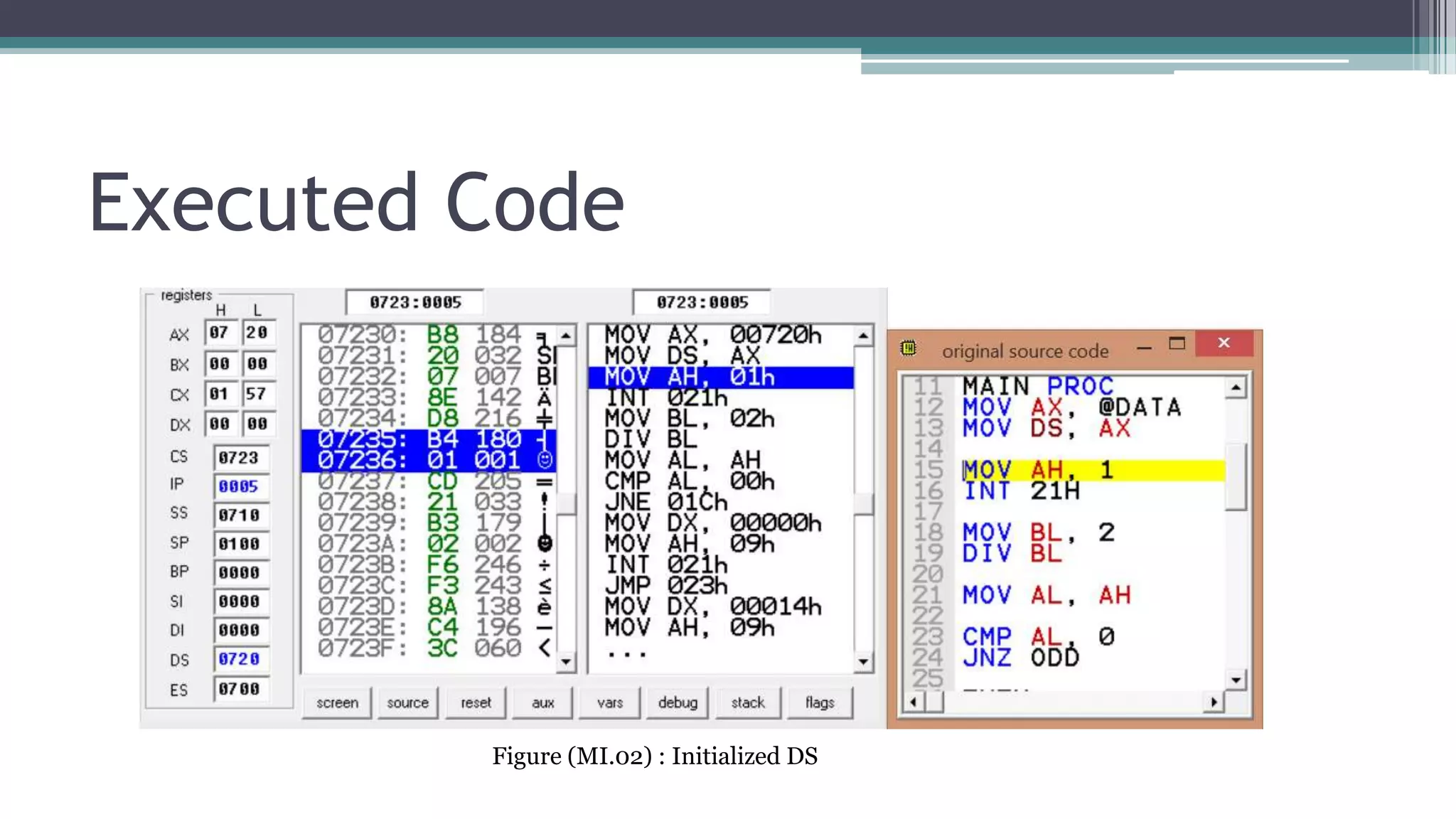The image size is (1456, 819).
Task: Click the BP register field
Action: pos(240,572)
